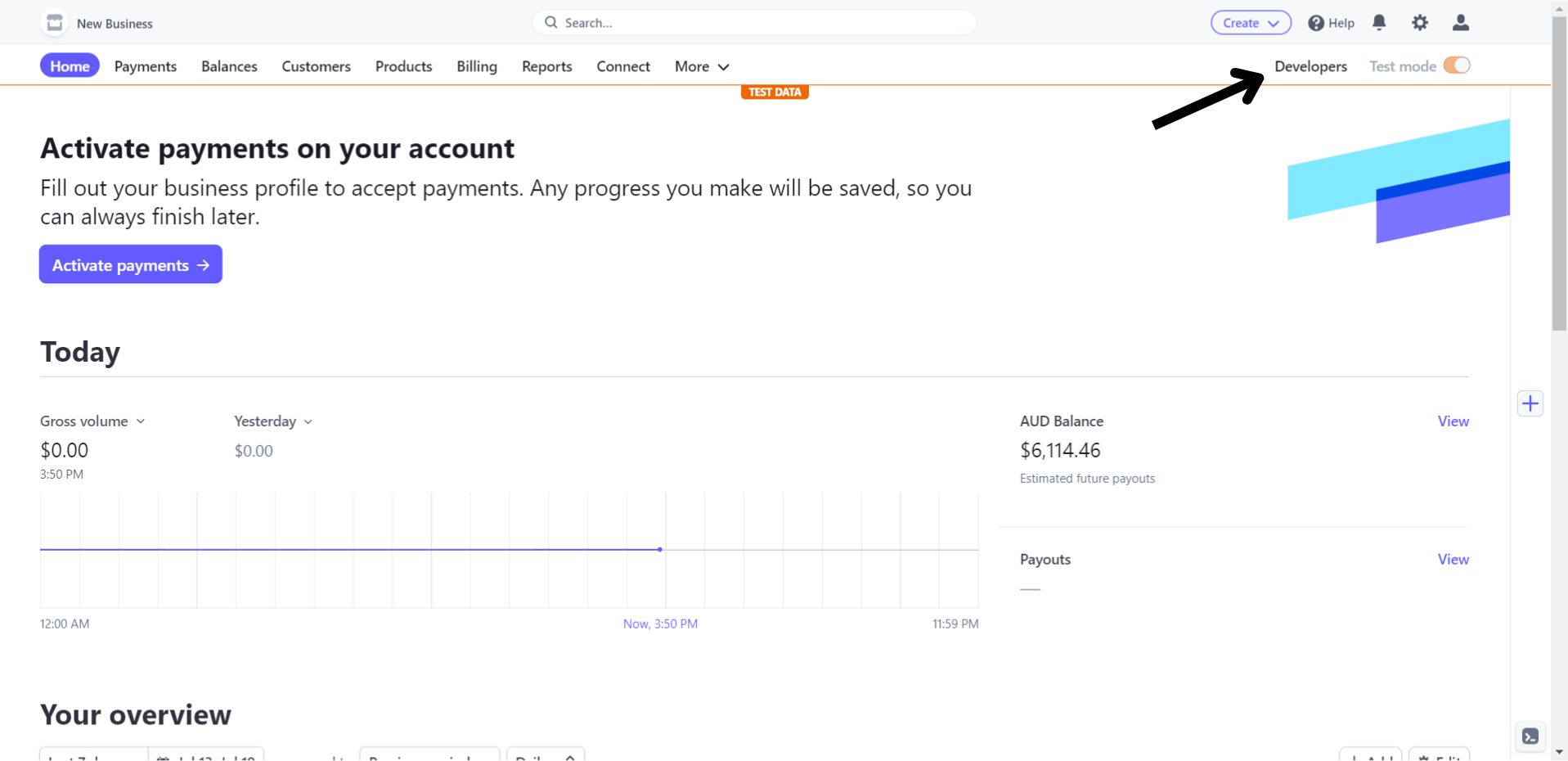
Task: Click the search magnifier icon
Action: click(x=551, y=23)
